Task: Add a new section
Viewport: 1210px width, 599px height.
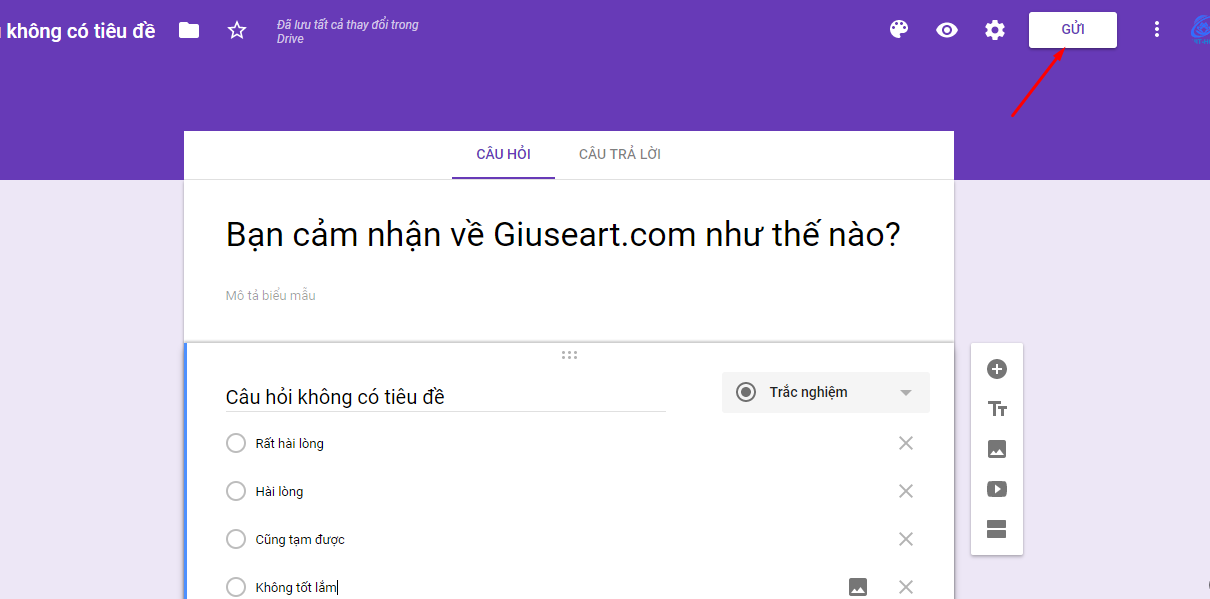Action: point(997,529)
